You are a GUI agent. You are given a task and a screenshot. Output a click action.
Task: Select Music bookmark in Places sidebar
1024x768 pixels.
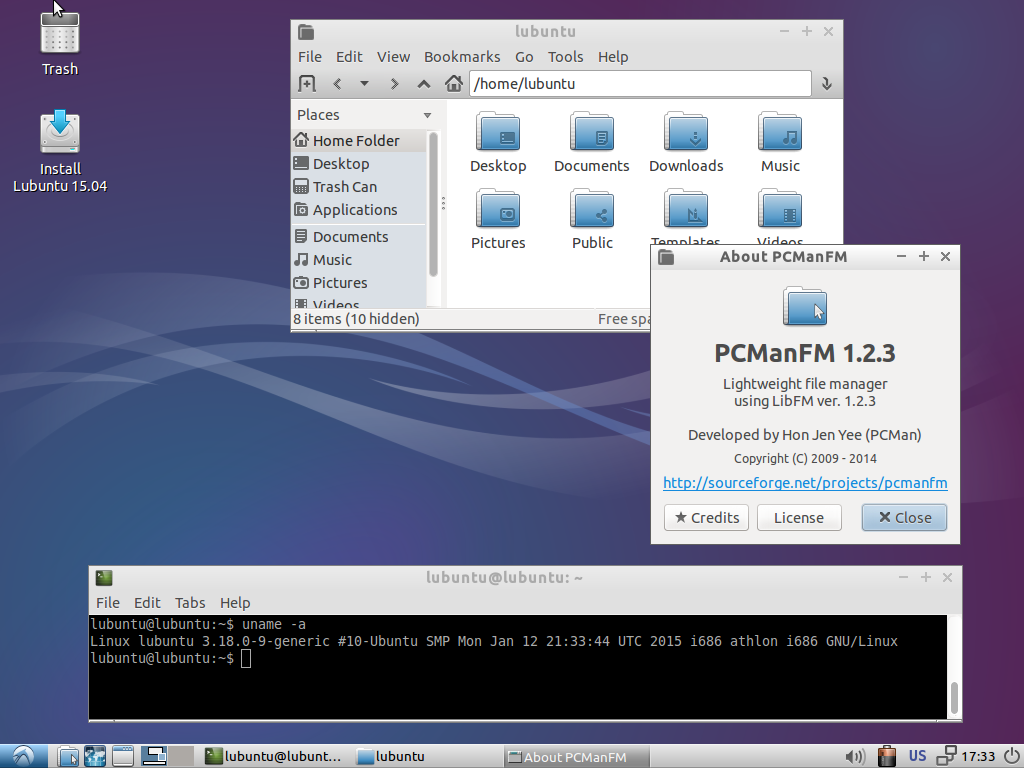click(359, 259)
